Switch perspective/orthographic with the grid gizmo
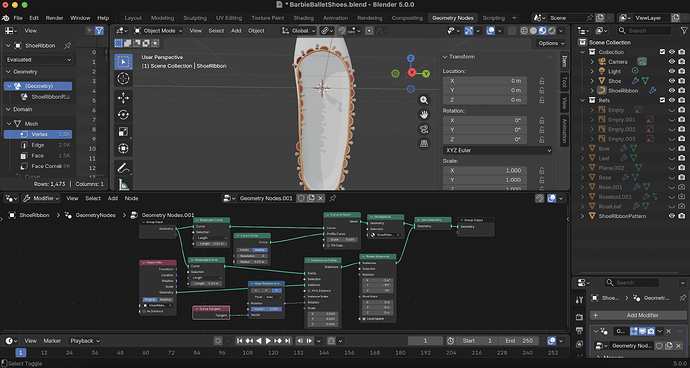 point(424,144)
